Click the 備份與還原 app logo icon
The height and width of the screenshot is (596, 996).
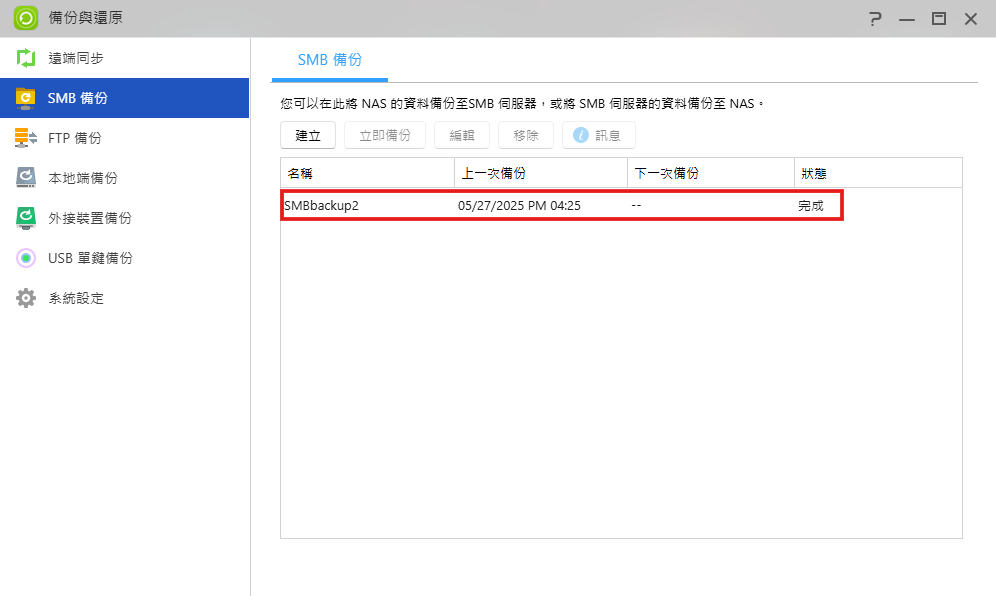pyautogui.click(x=25, y=18)
